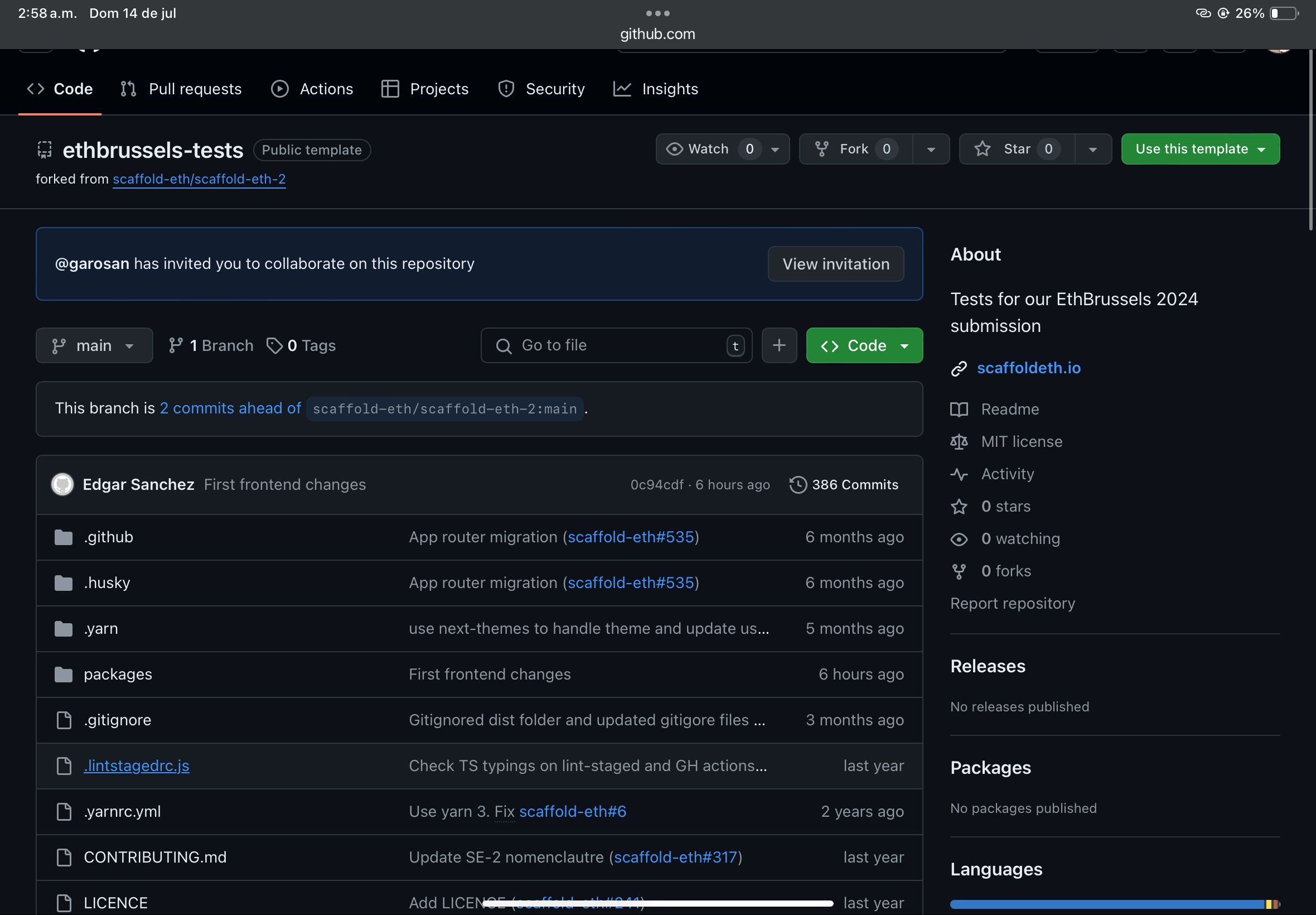Click the packages folder icon
Viewport: 1316px width, 915px height.
[64, 674]
